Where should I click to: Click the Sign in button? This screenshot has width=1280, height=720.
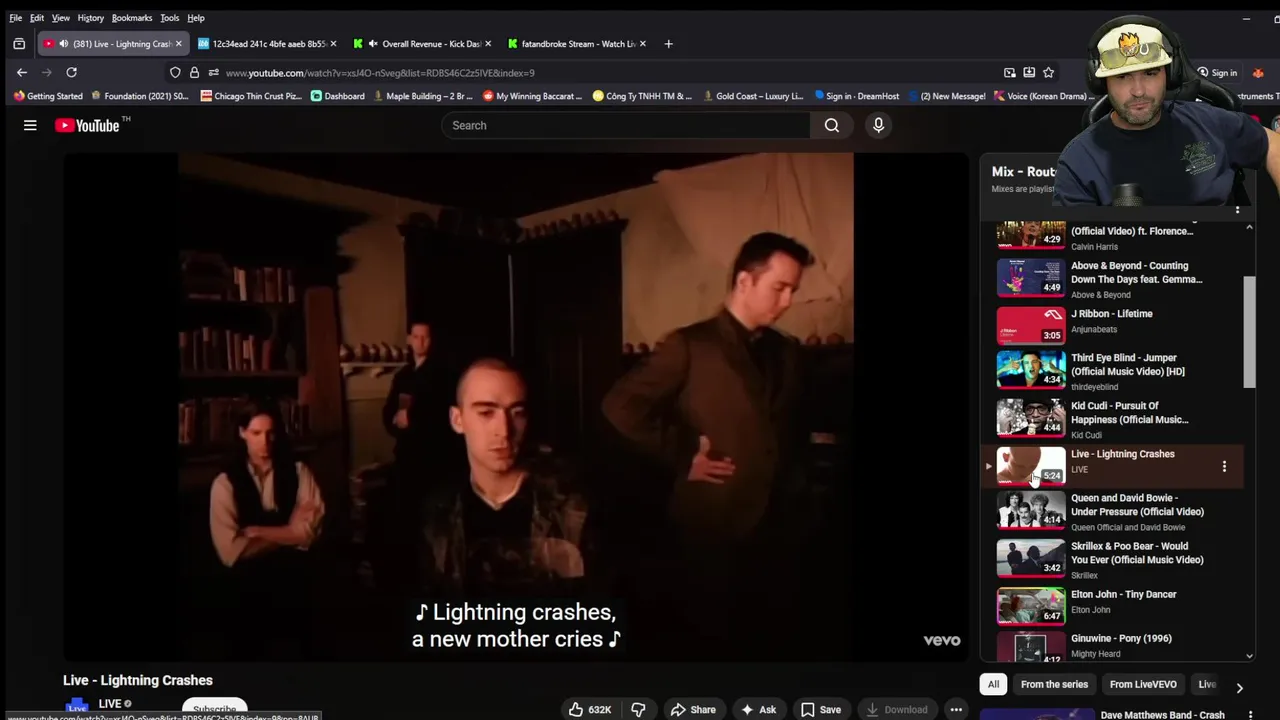1217,72
